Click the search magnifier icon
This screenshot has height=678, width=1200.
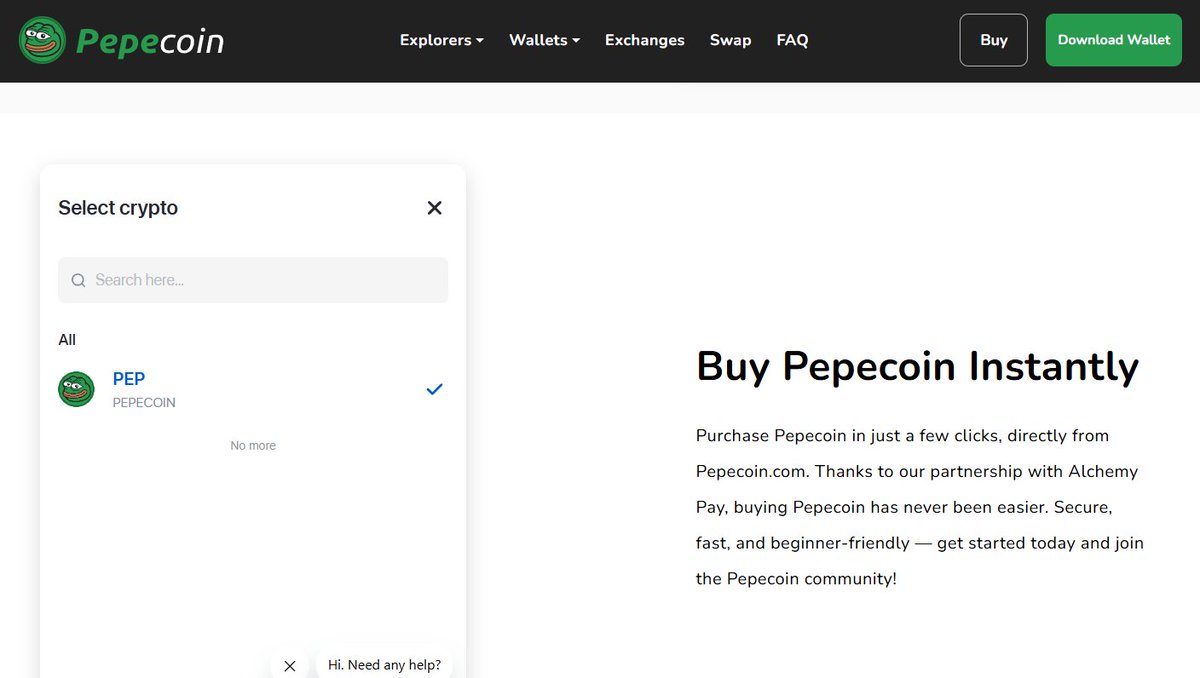point(78,281)
